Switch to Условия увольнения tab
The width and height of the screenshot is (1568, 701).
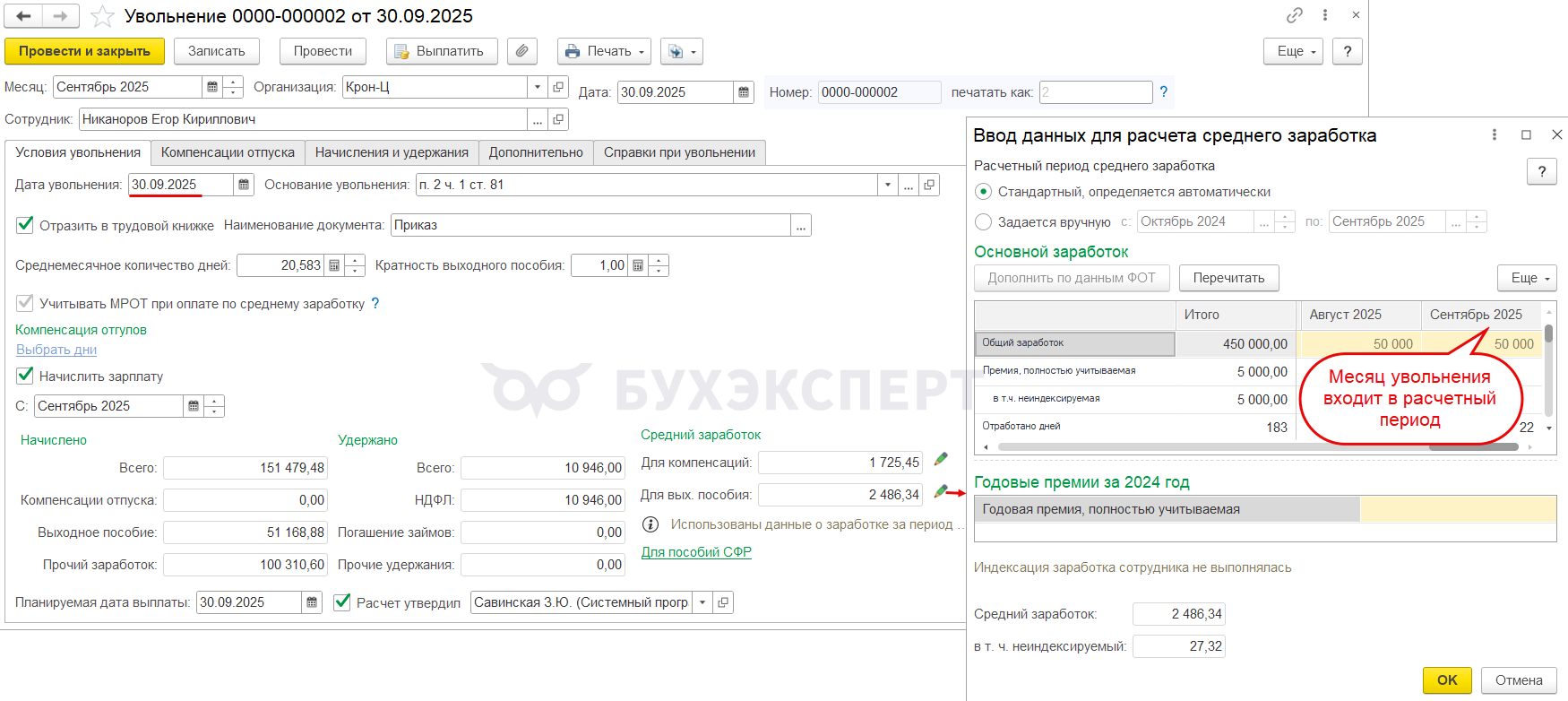[x=78, y=152]
